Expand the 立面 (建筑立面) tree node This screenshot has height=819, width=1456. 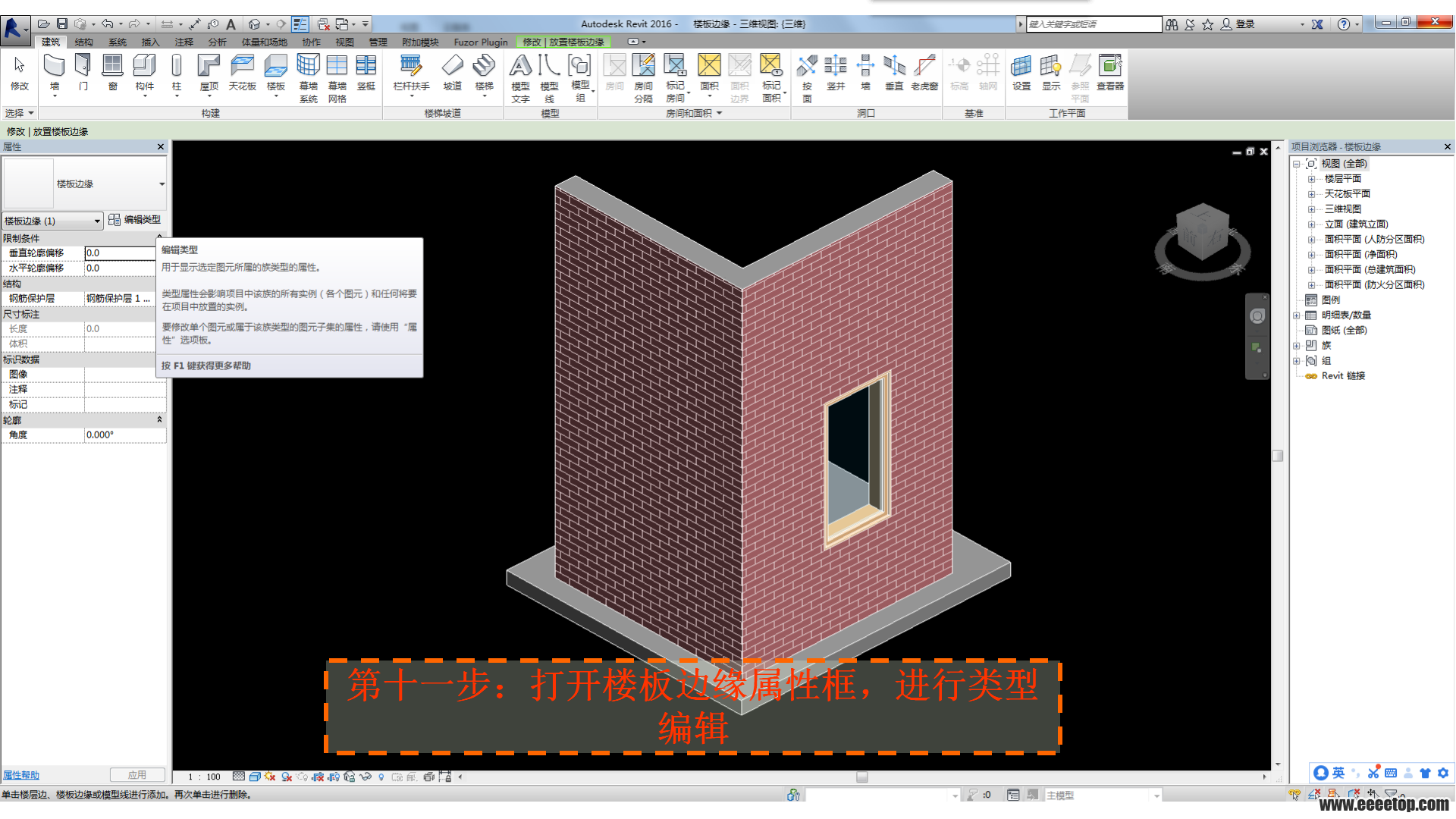point(1311,224)
